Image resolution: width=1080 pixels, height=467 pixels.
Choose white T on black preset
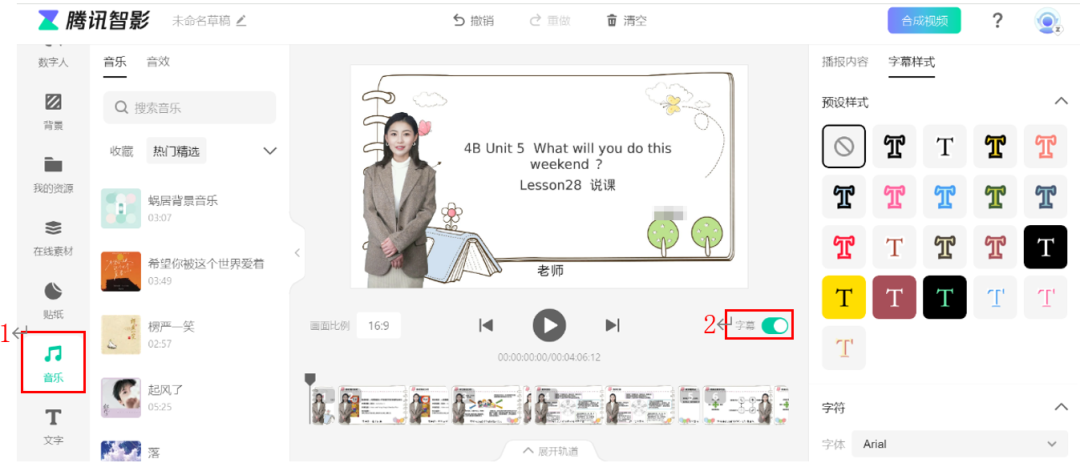[1046, 247]
